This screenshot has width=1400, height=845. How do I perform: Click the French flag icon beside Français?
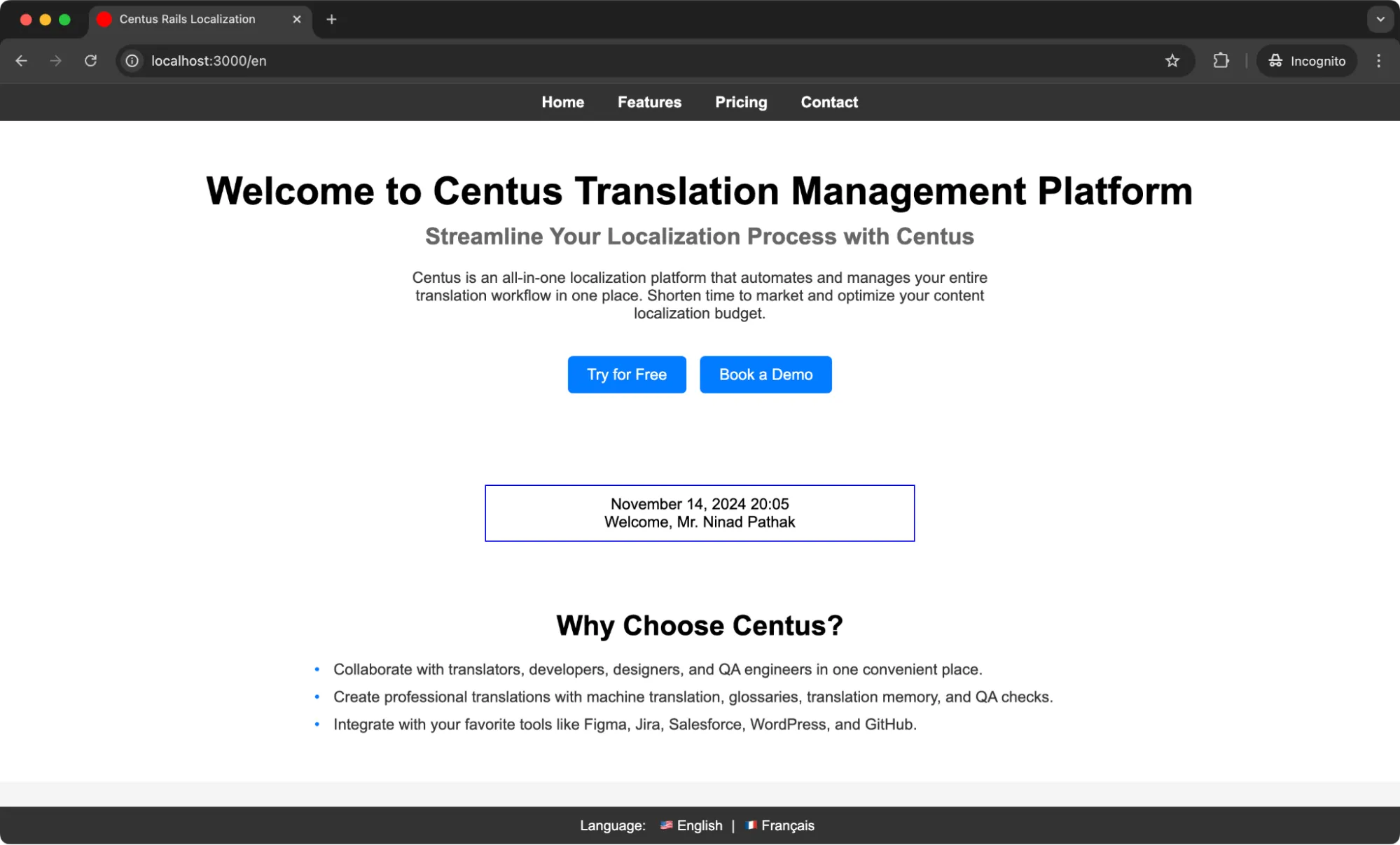point(751,825)
